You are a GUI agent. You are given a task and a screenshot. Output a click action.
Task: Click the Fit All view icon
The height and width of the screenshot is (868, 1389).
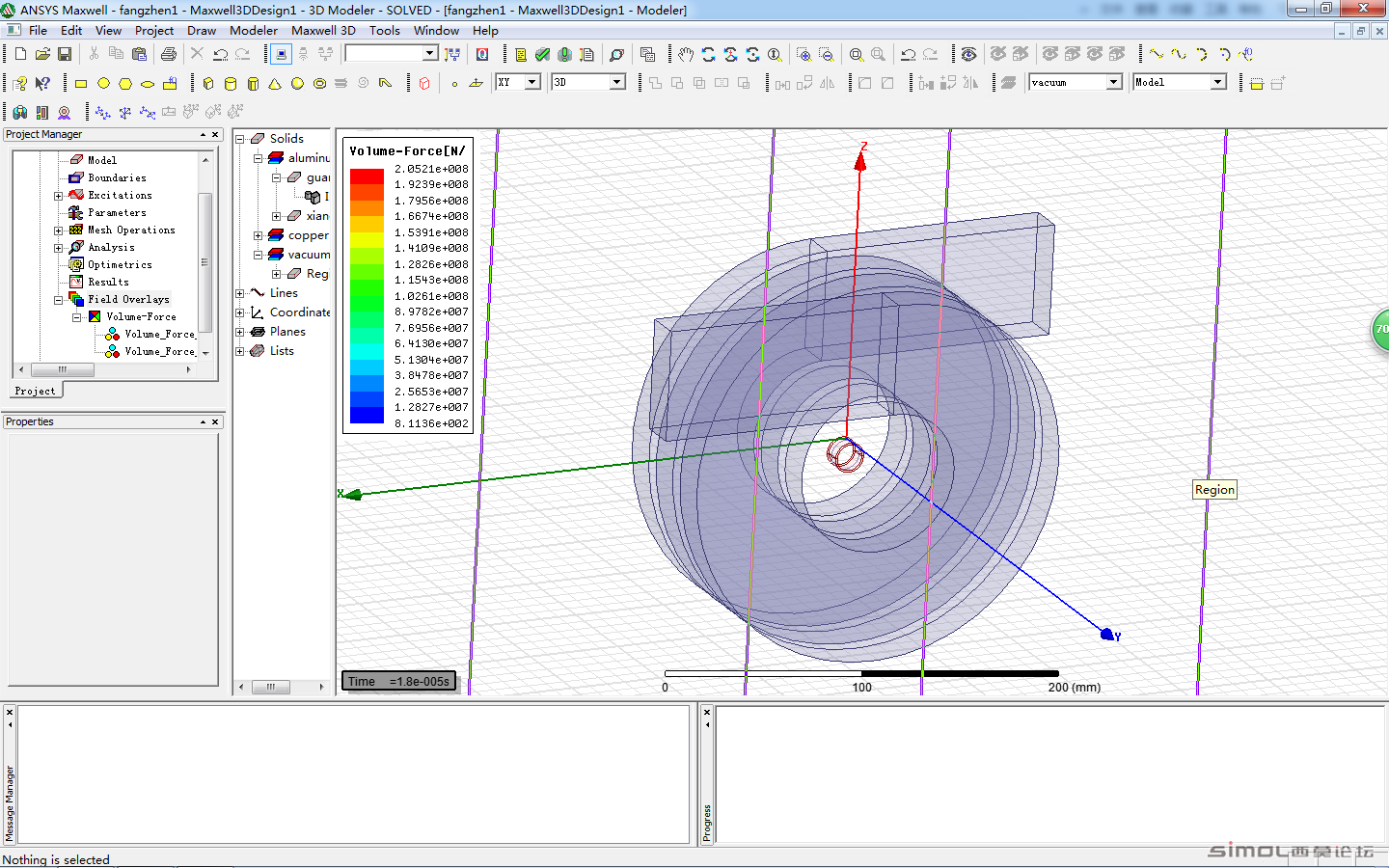tap(856, 54)
